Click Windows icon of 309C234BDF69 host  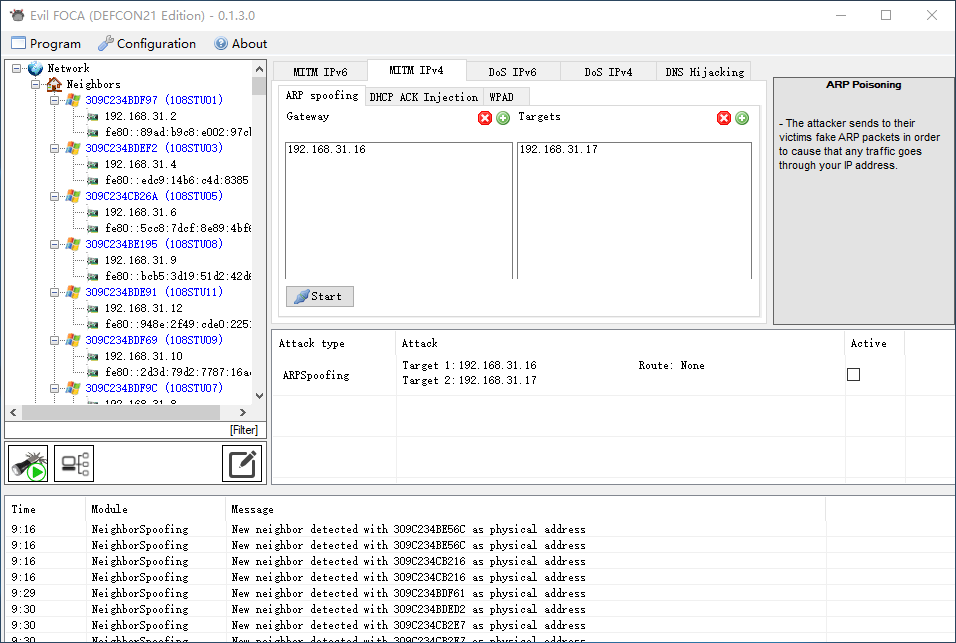pyautogui.click(x=73, y=340)
